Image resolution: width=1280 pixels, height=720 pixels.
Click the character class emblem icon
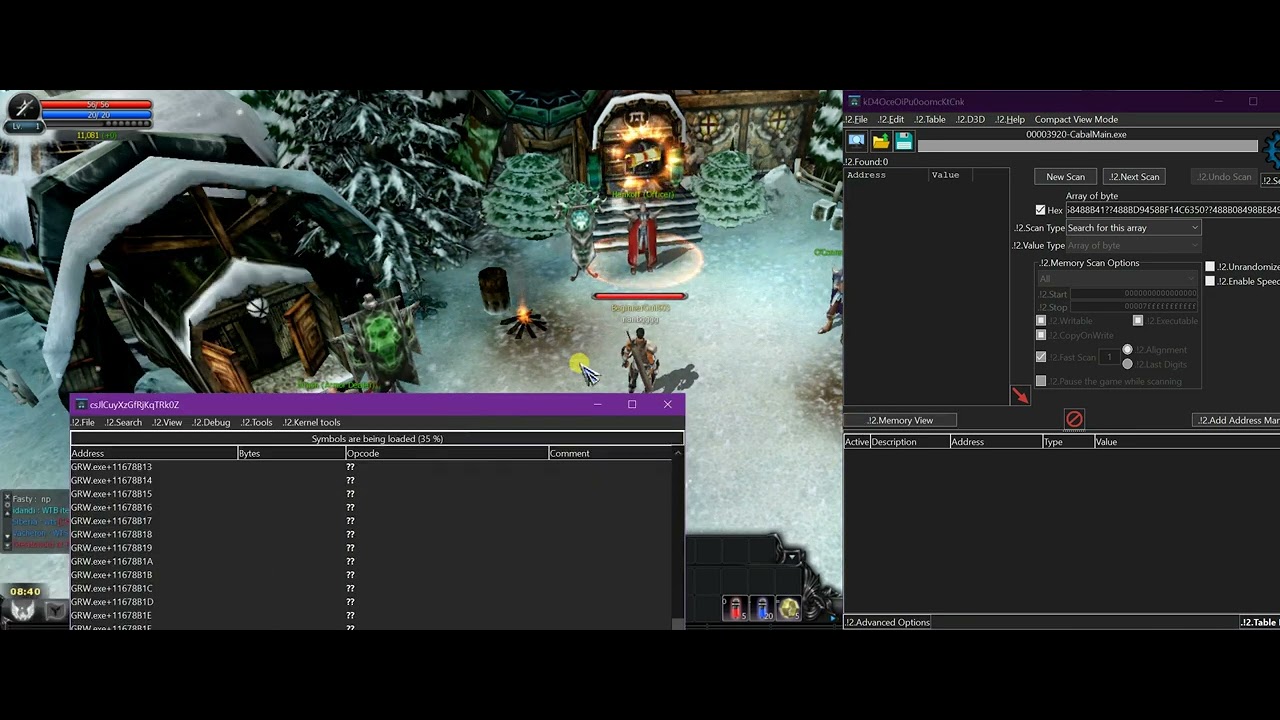(x=22, y=108)
